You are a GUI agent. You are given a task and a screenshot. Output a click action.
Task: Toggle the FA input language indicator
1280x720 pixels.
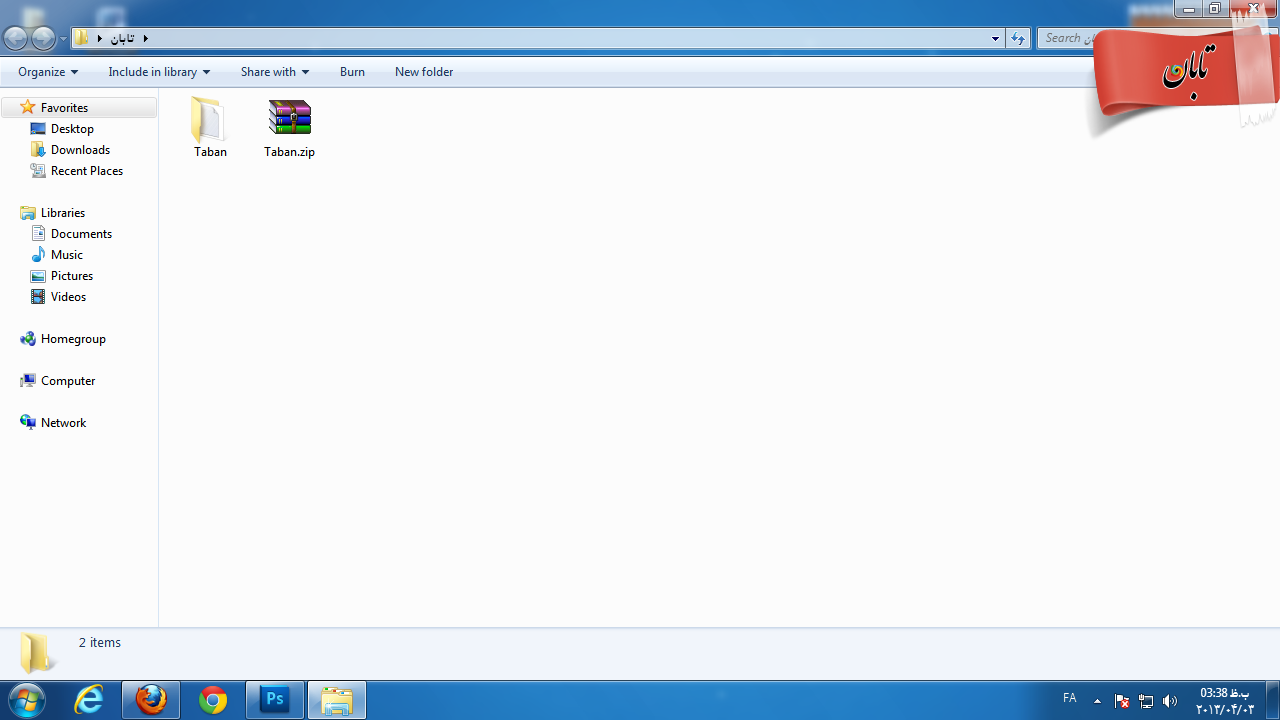(x=1069, y=698)
